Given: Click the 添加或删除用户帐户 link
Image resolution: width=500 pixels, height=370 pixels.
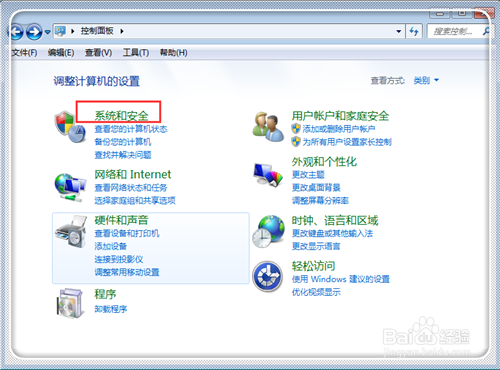Looking at the screenshot, I should (339, 129).
